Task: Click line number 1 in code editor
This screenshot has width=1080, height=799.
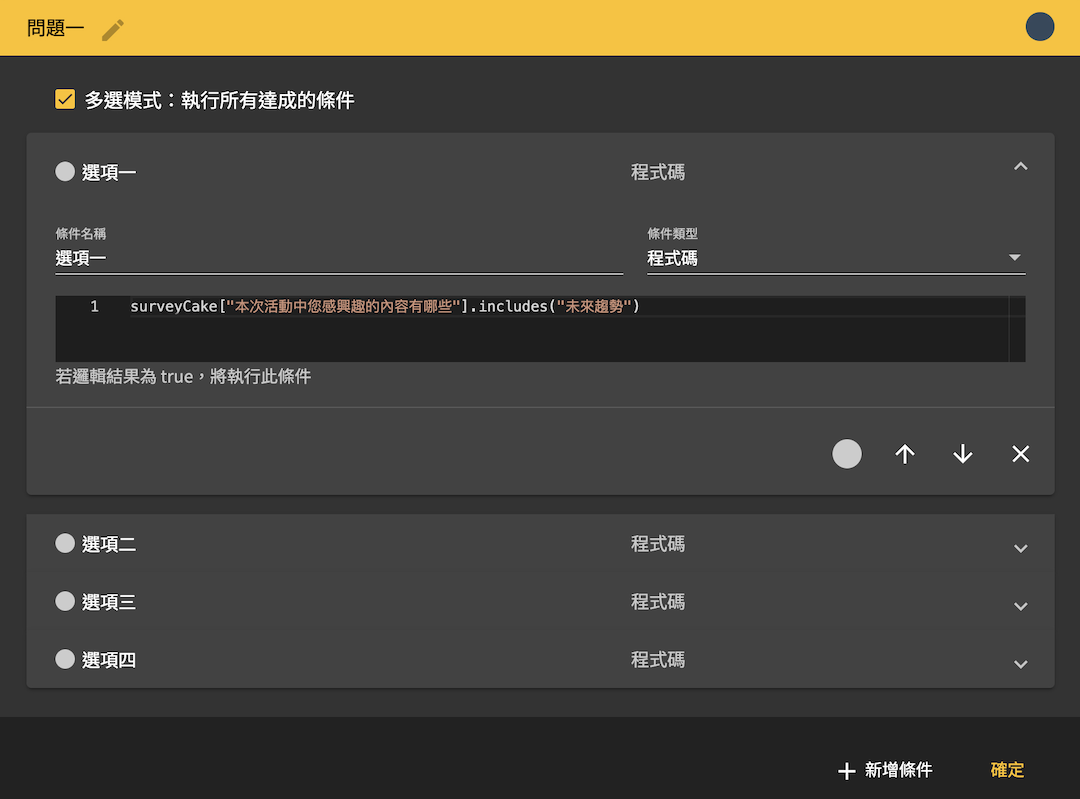Action: click(x=94, y=307)
